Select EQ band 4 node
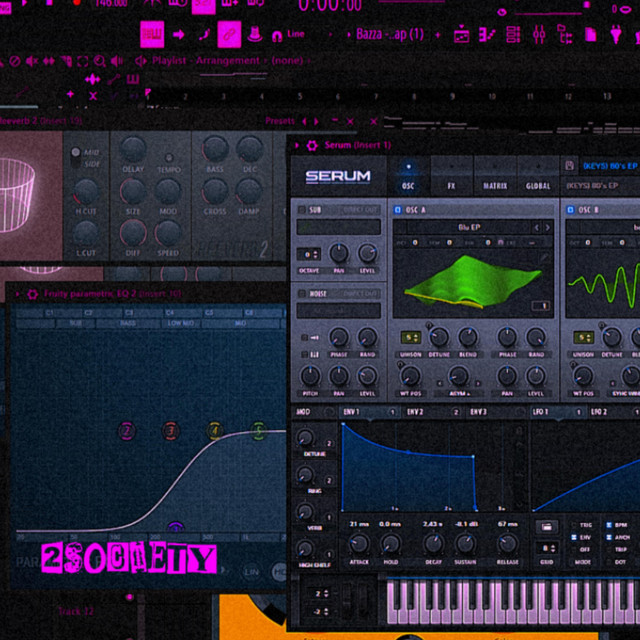The width and height of the screenshot is (640, 640). click(215, 430)
